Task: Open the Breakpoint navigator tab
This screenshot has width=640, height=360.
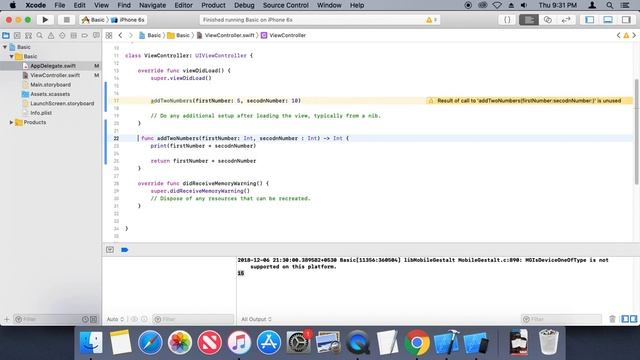Action: pos(84,36)
